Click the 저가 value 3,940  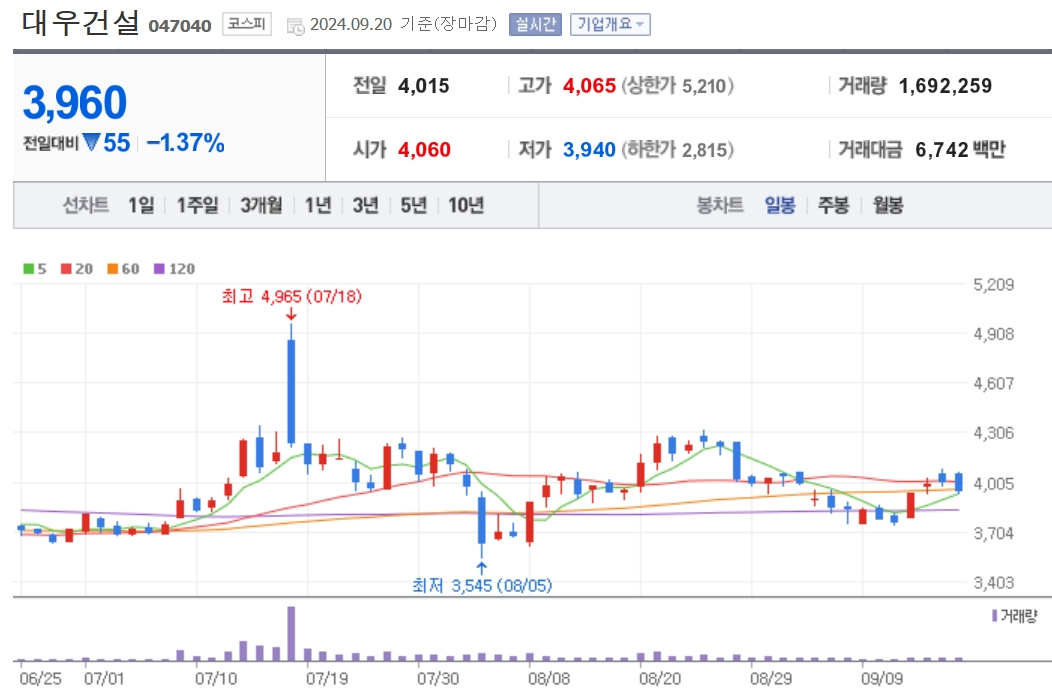click(589, 149)
